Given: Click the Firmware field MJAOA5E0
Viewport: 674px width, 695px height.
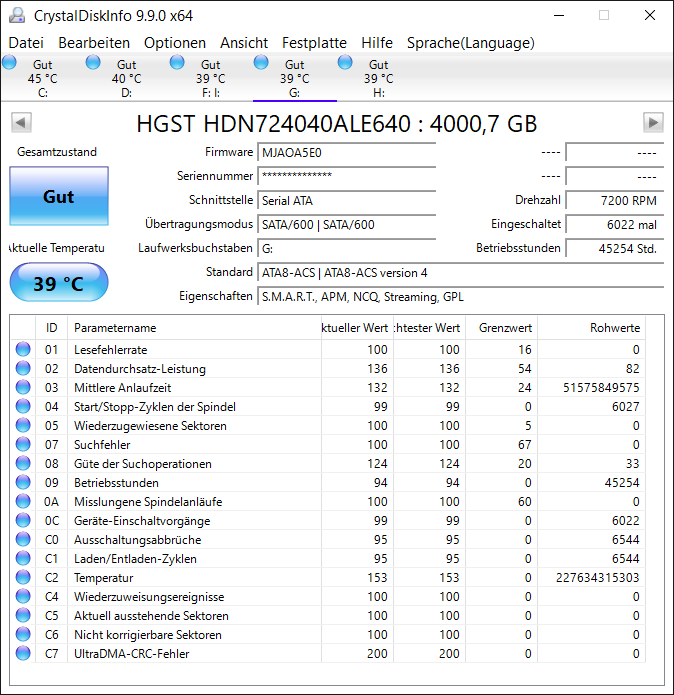Looking at the screenshot, I should [347, 153].
